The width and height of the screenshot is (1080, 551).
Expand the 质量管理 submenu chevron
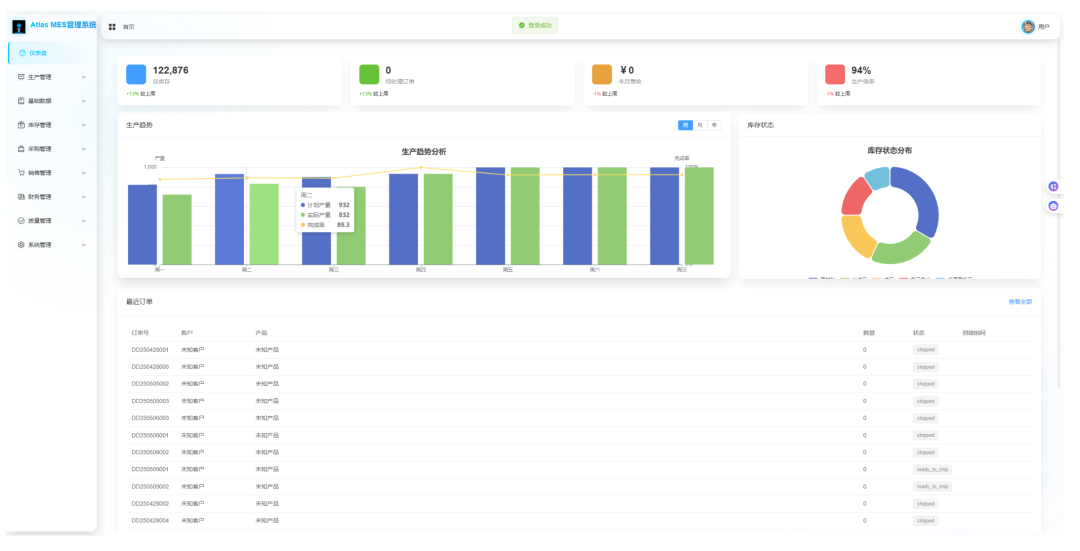(84, 221)
